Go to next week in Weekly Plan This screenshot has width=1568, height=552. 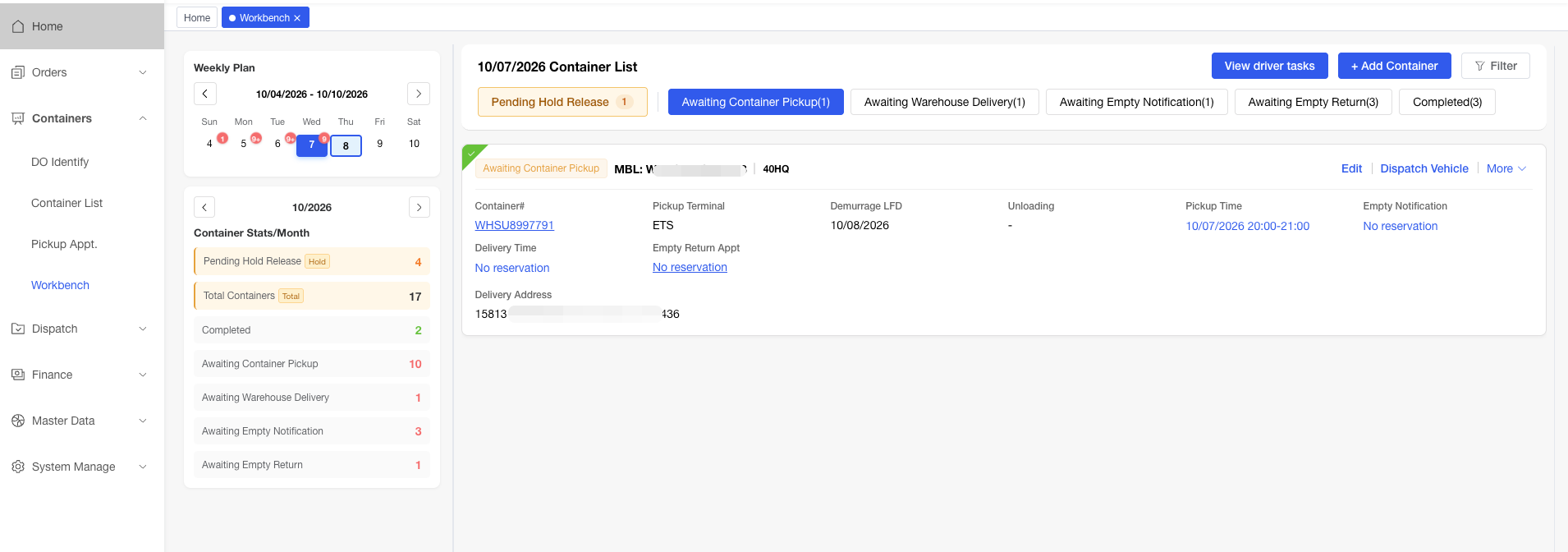(419, 94)
